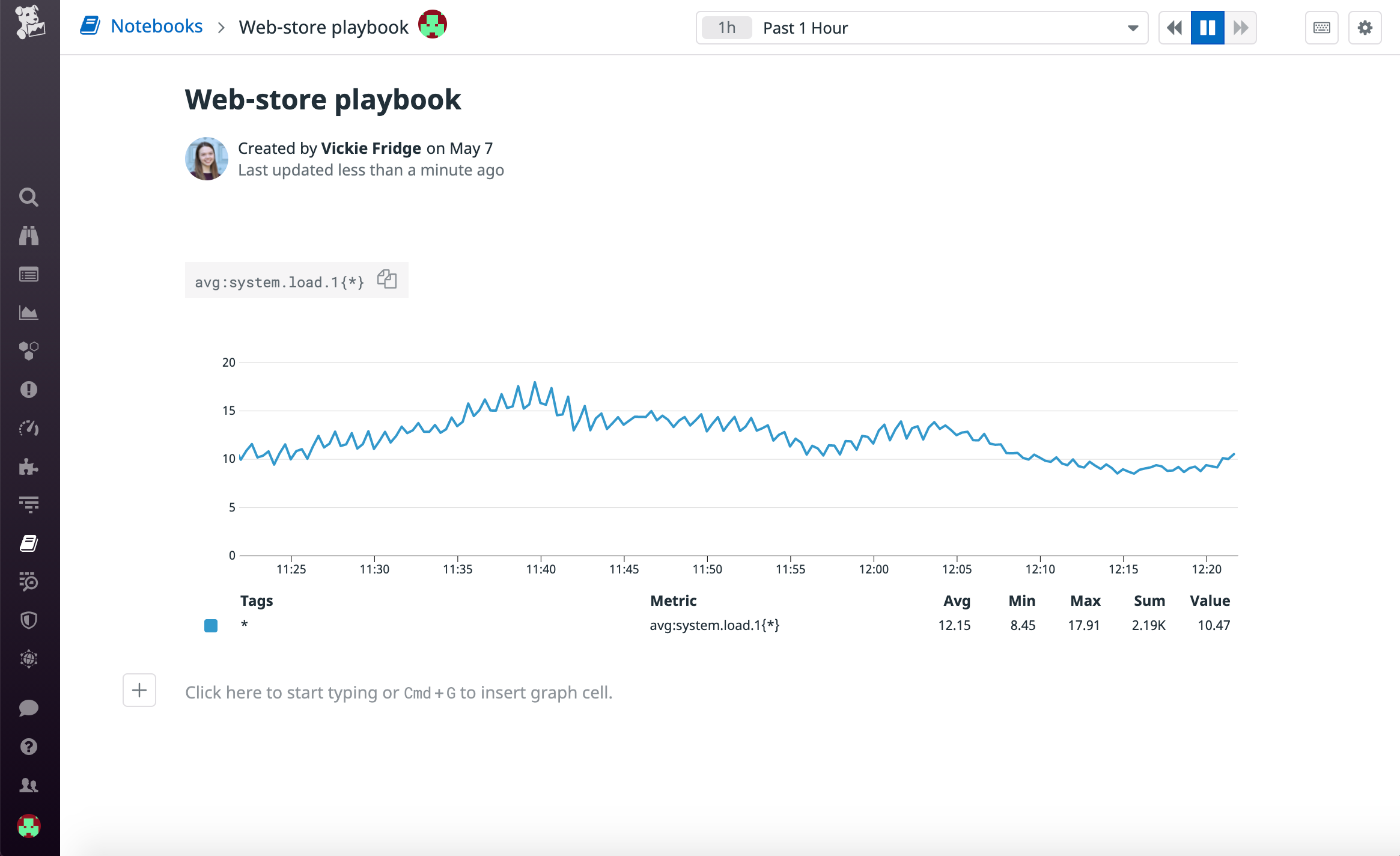Open the Logs filter icon

coord(29,504)
